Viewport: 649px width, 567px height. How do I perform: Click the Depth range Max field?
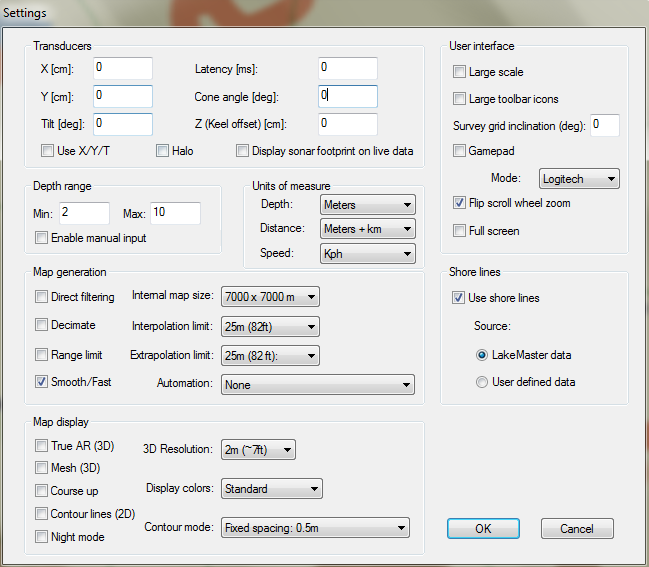coord(175,213)
